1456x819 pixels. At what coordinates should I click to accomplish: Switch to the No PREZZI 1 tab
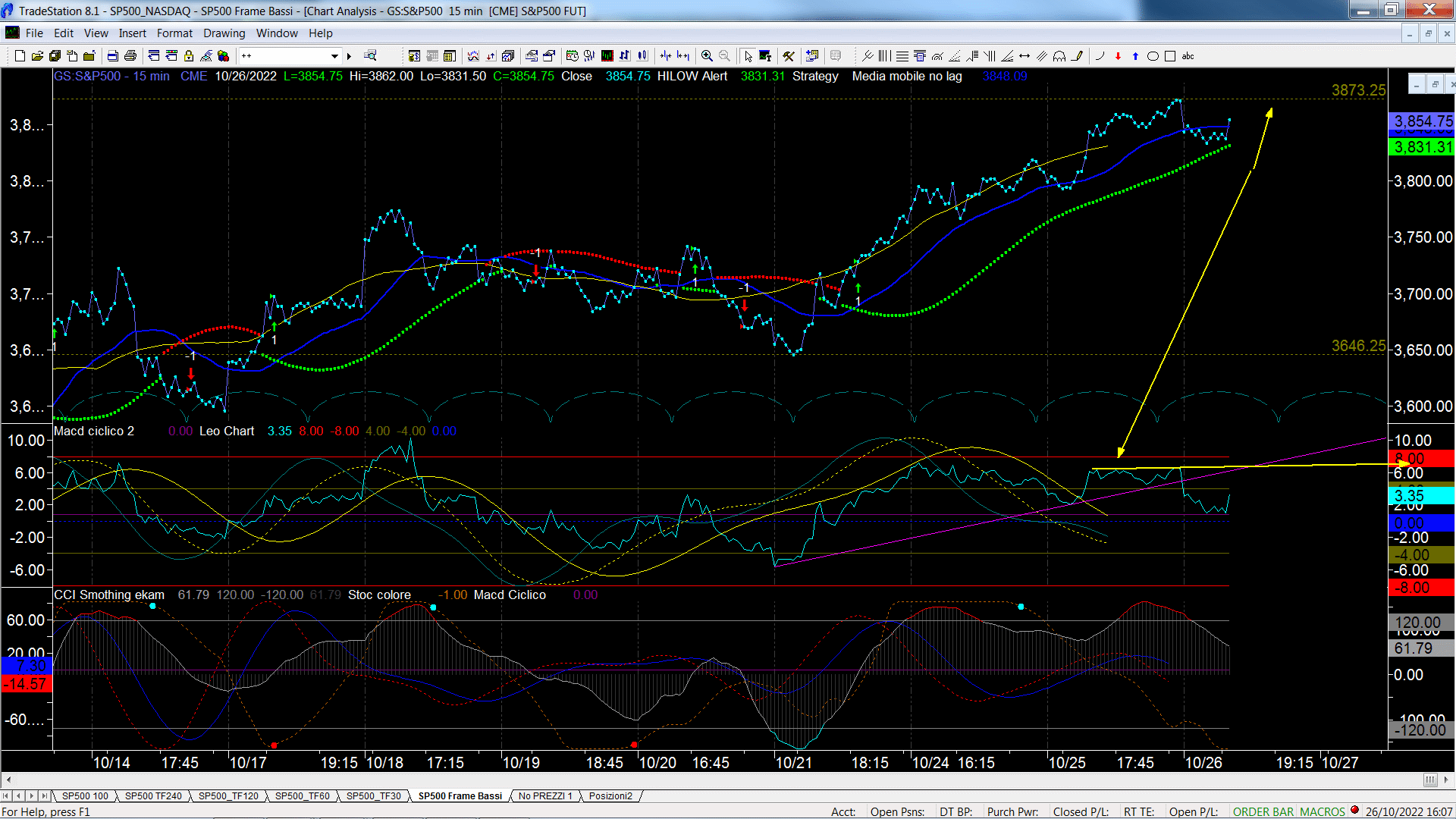[x=545, y=796]
